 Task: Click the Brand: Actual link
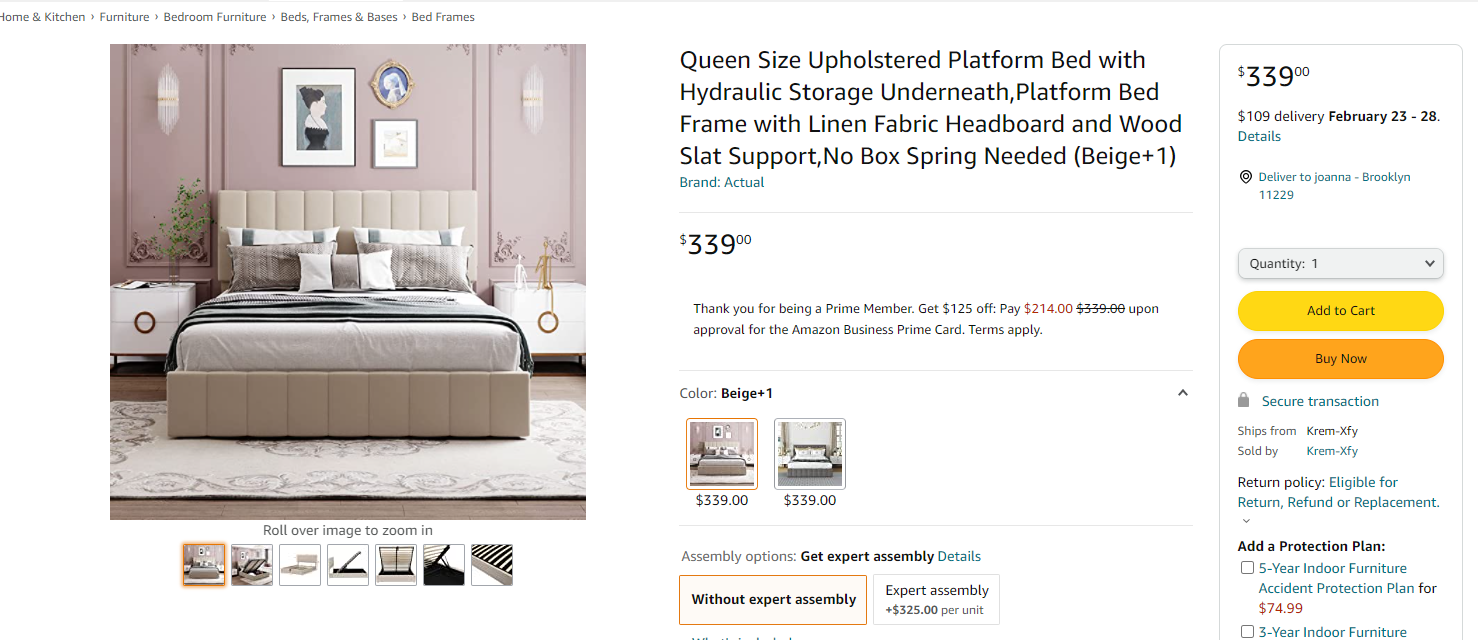(x=722, y=182)
